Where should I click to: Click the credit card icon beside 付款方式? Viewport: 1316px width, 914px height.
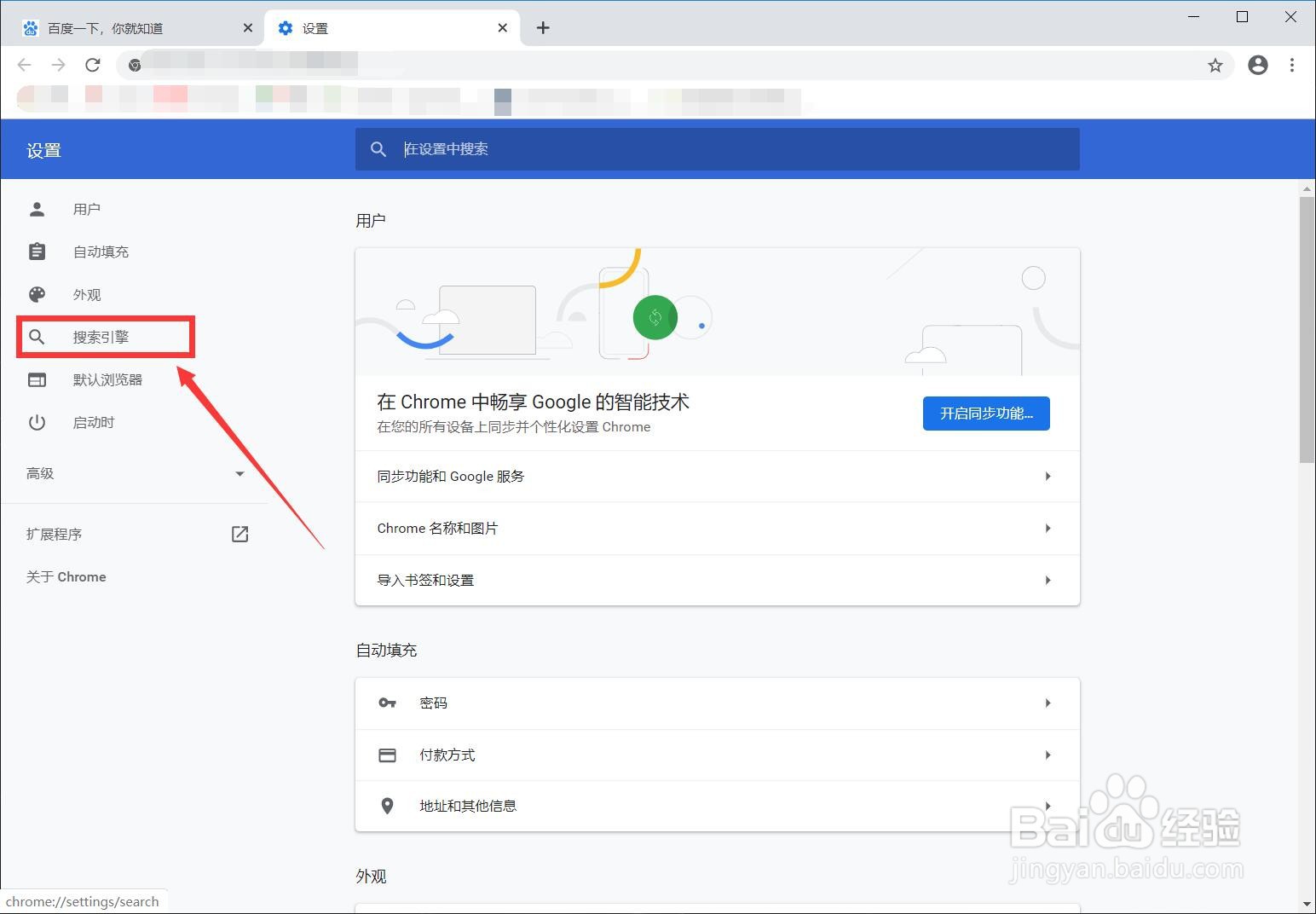(387, 755)
